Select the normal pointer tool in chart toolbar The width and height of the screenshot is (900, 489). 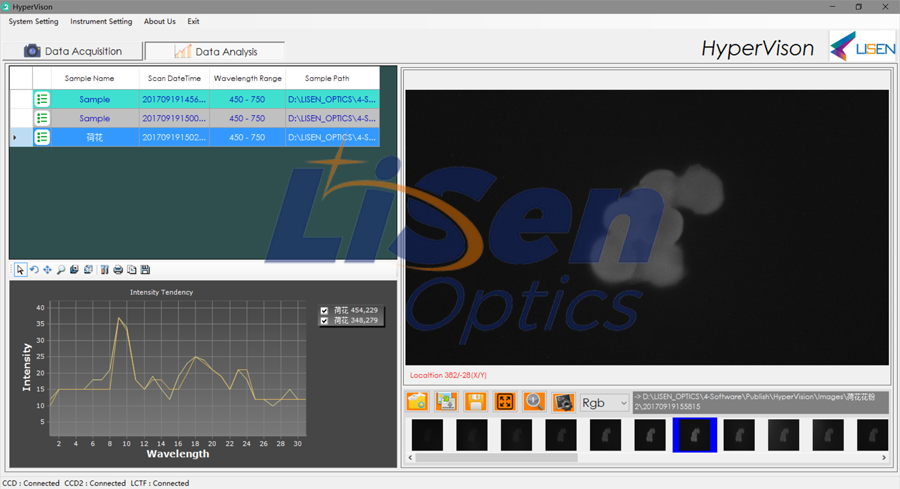pyautogui.click(x=20, y=270)
